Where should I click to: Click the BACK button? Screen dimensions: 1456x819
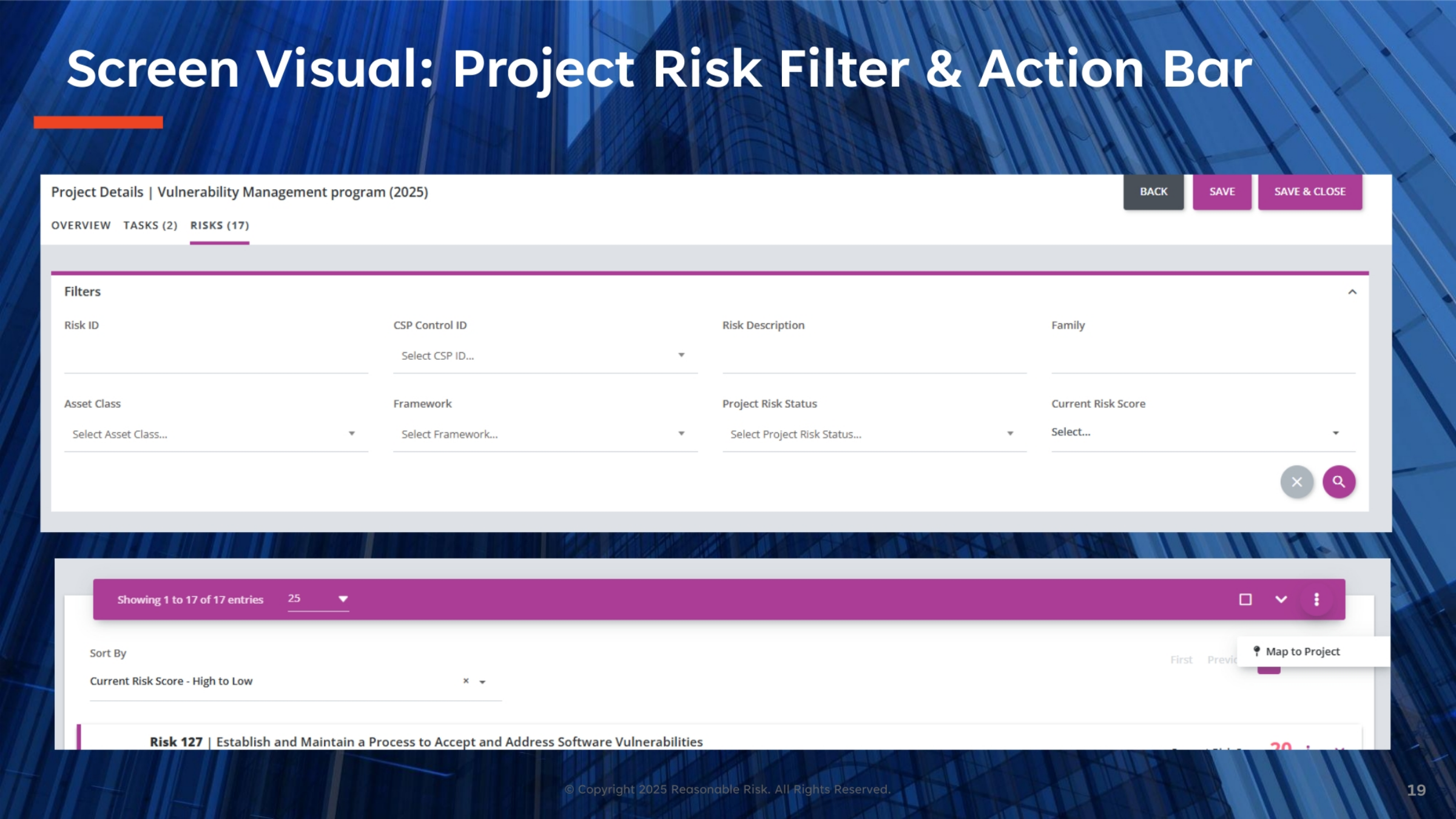tap(1153, 192)
